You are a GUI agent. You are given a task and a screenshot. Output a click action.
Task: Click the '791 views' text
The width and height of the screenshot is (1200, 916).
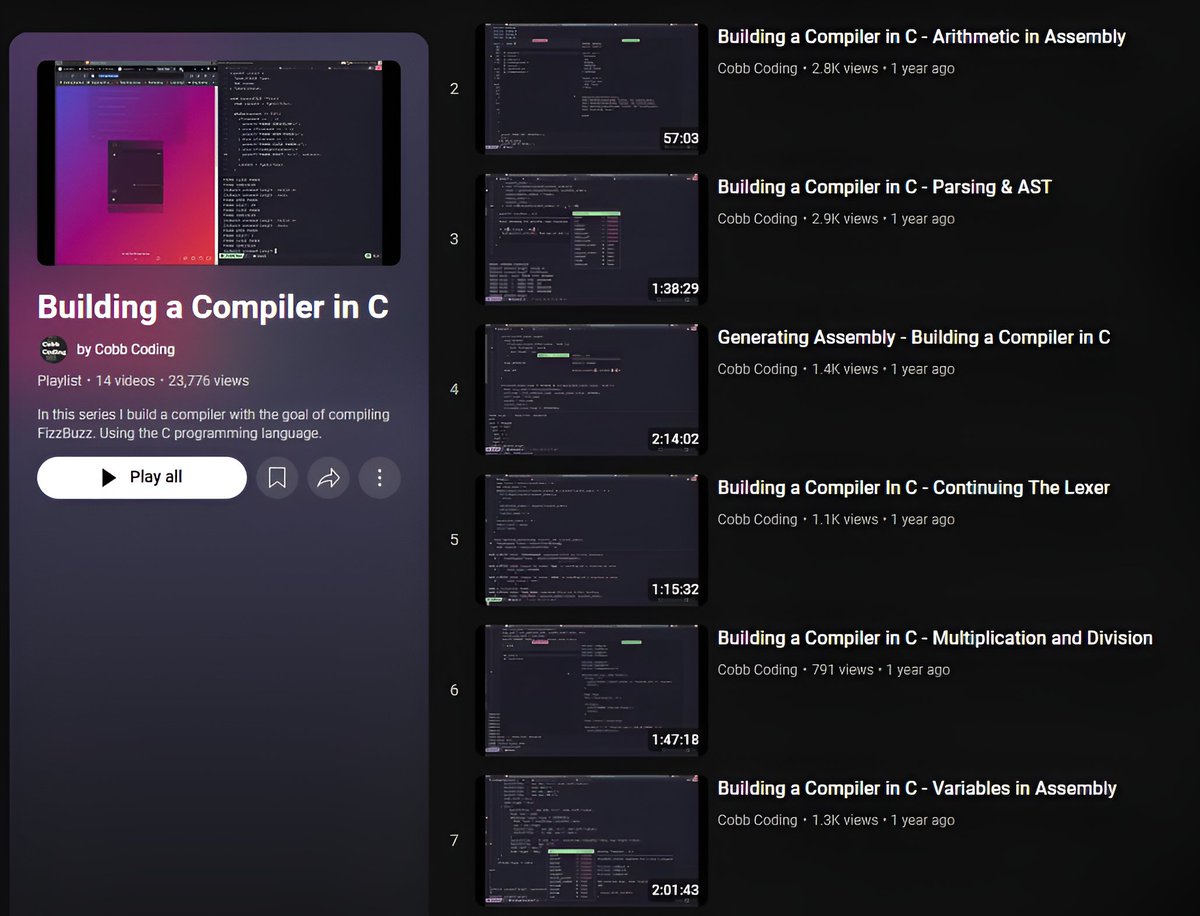(x=843, y=670)
